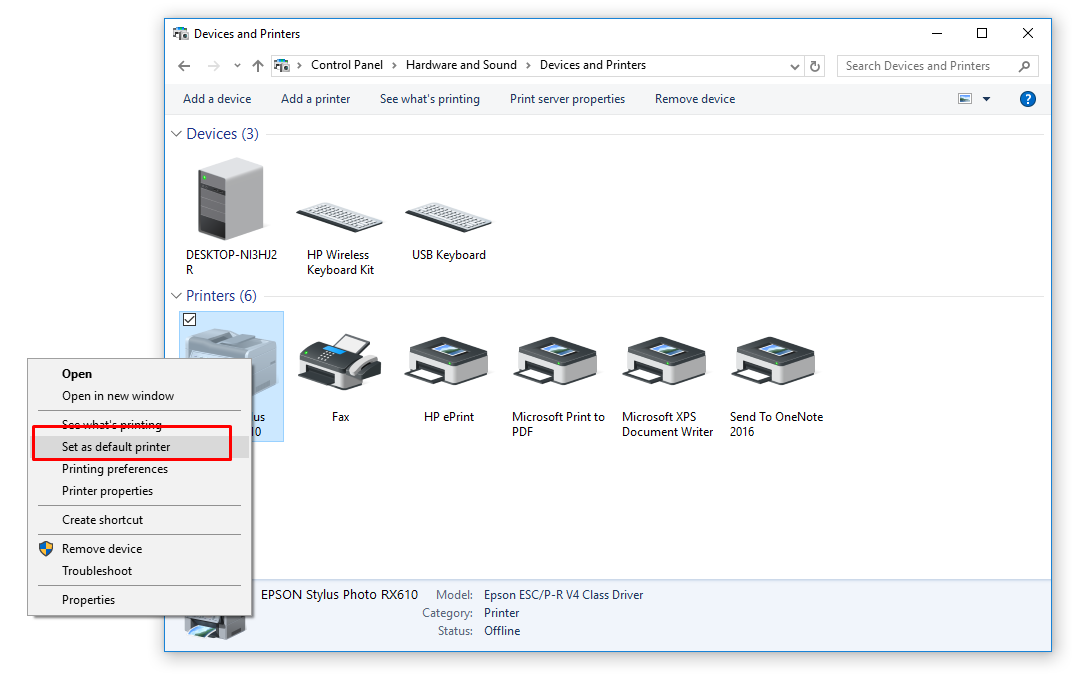Select the Send To OneNote 2016 printer
Viewport: 1072px width, 675px height.
tap(775, 362)
